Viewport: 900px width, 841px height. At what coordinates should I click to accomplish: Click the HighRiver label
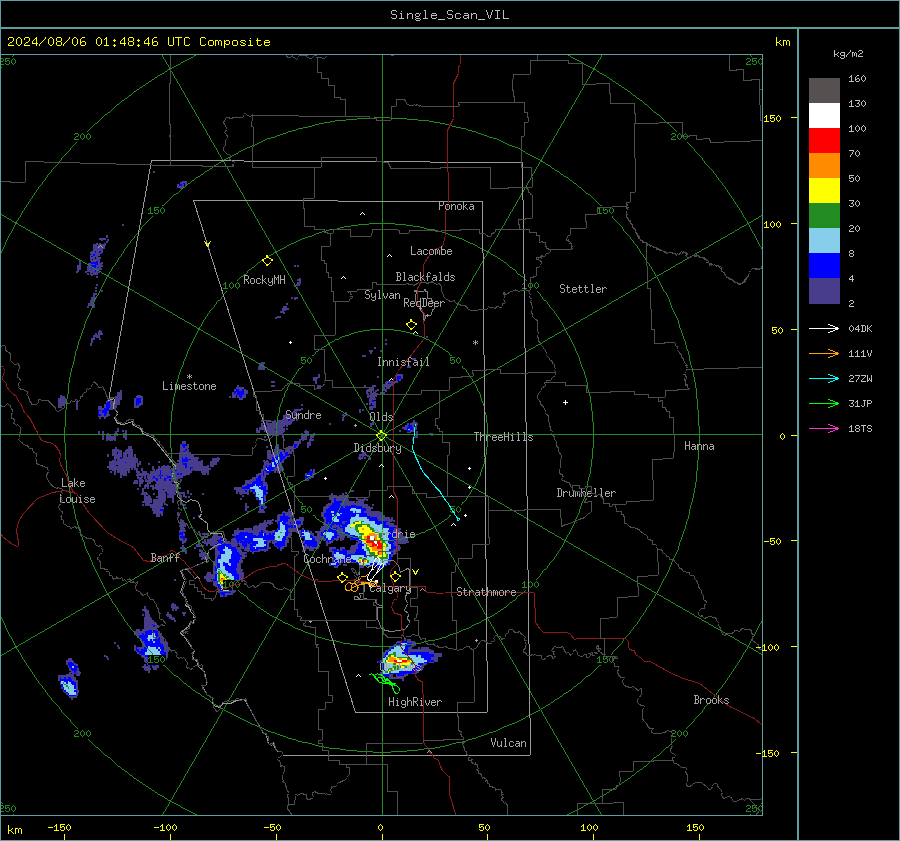(x=415, y=703)
